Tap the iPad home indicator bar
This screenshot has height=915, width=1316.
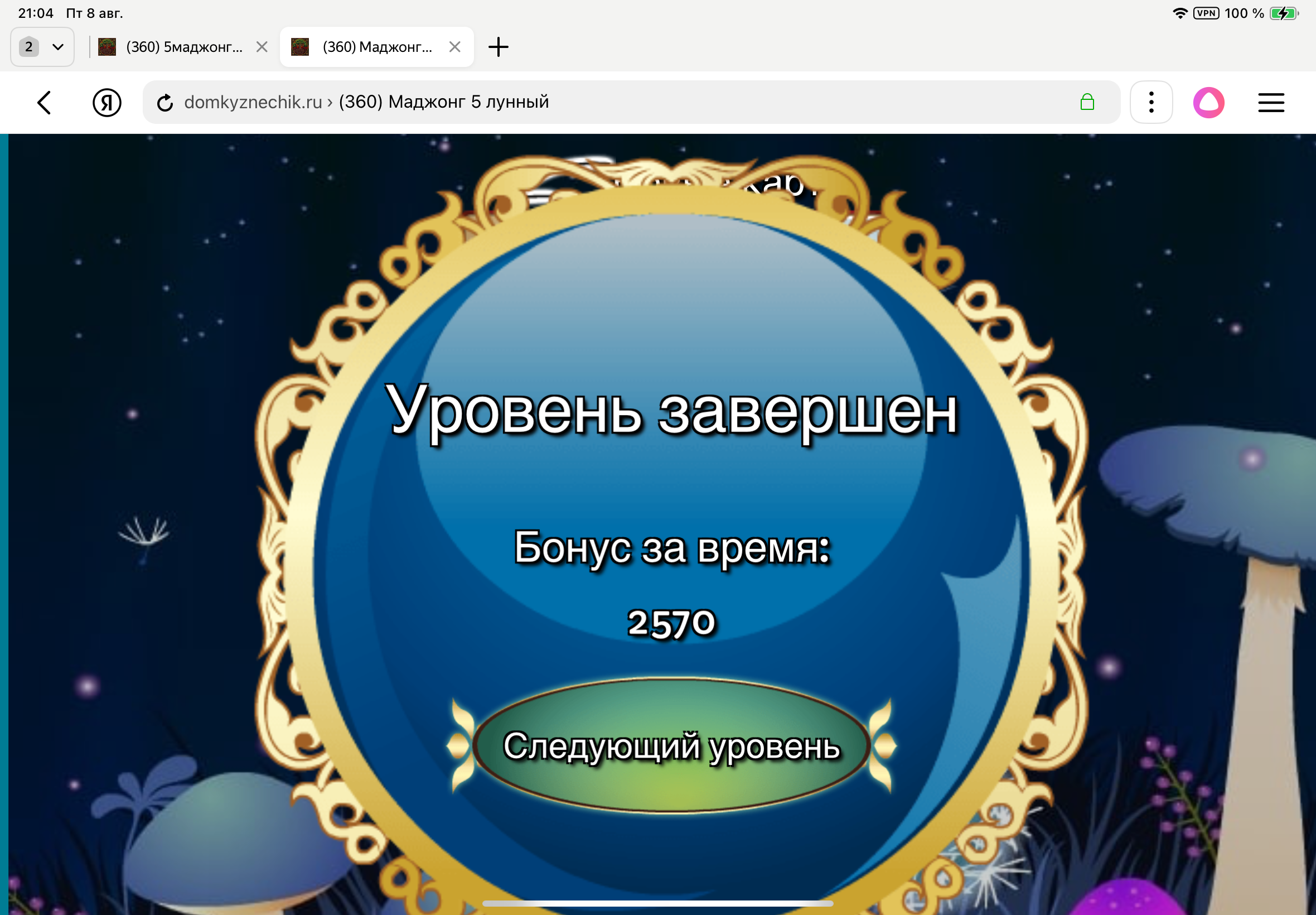tap(657, 904)
